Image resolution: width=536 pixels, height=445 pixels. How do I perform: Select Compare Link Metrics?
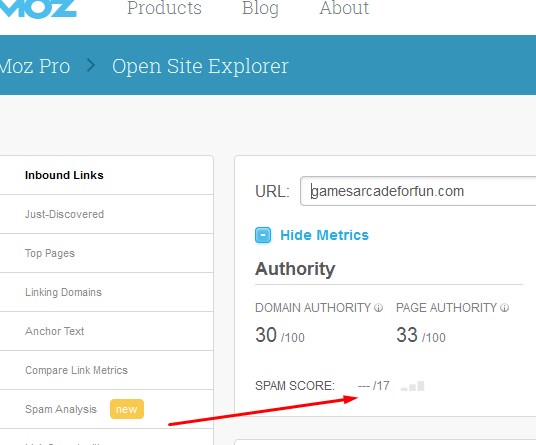click(76, 370)
